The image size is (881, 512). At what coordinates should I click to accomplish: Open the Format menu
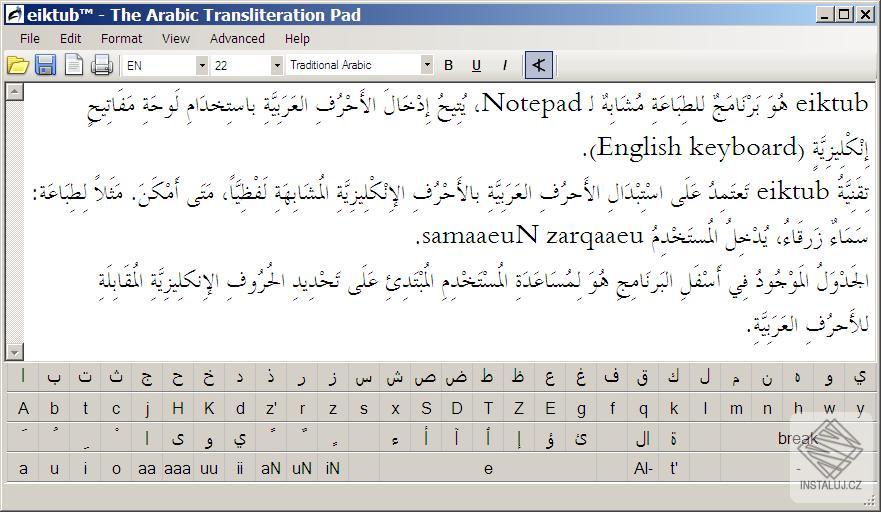(121, 38)
